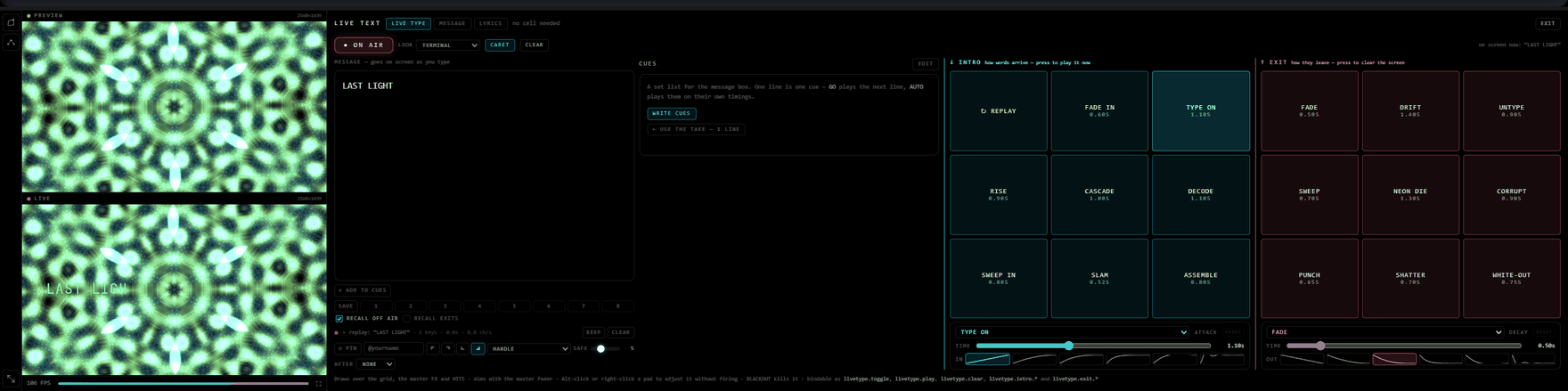The image size is (1568, 391).
Task: Choose the fifth OUT easing curve
Action: 1487,359
